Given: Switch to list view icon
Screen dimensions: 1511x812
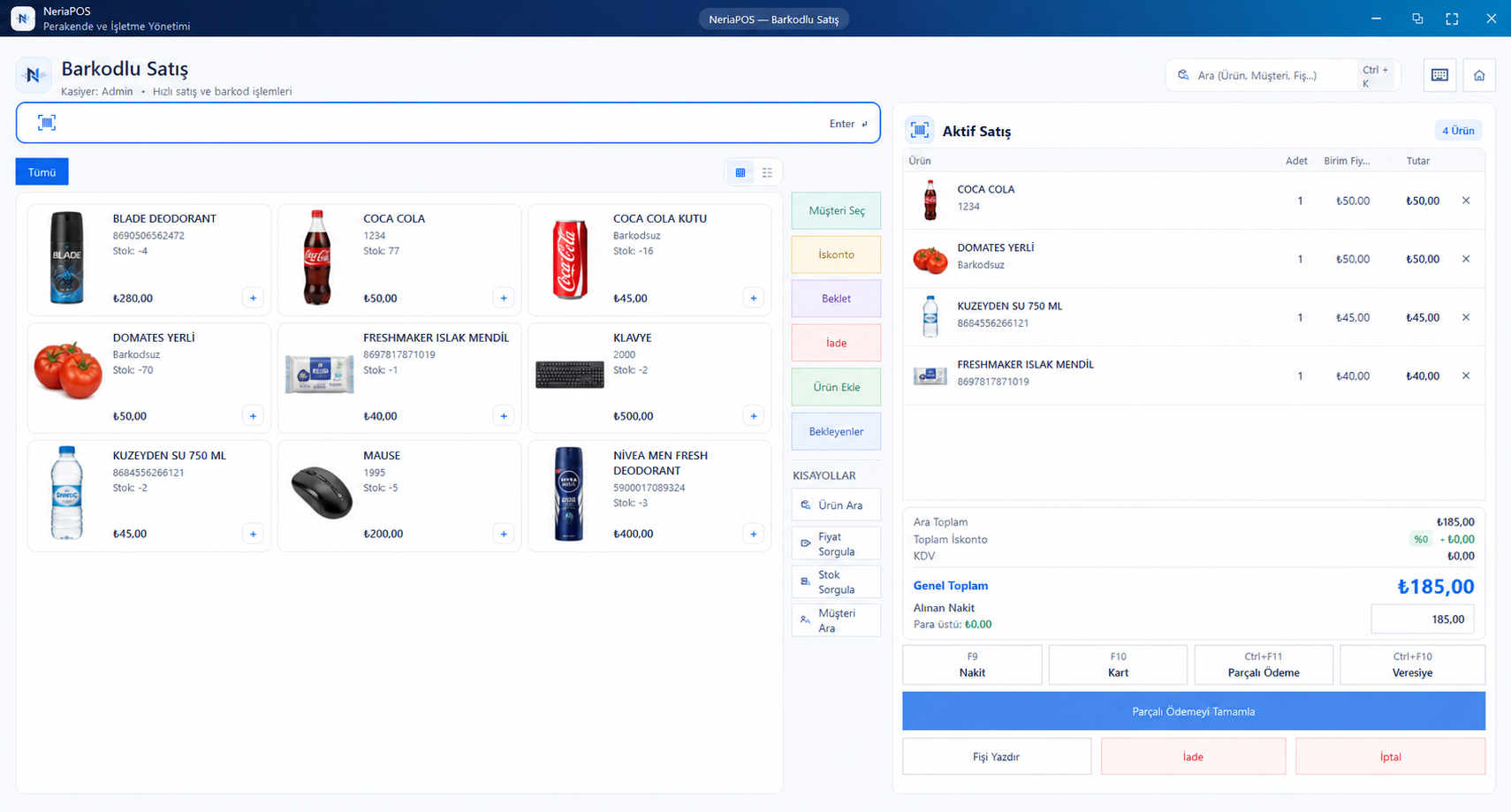Looking at the screenshot, I should click(x=767, y=172).
